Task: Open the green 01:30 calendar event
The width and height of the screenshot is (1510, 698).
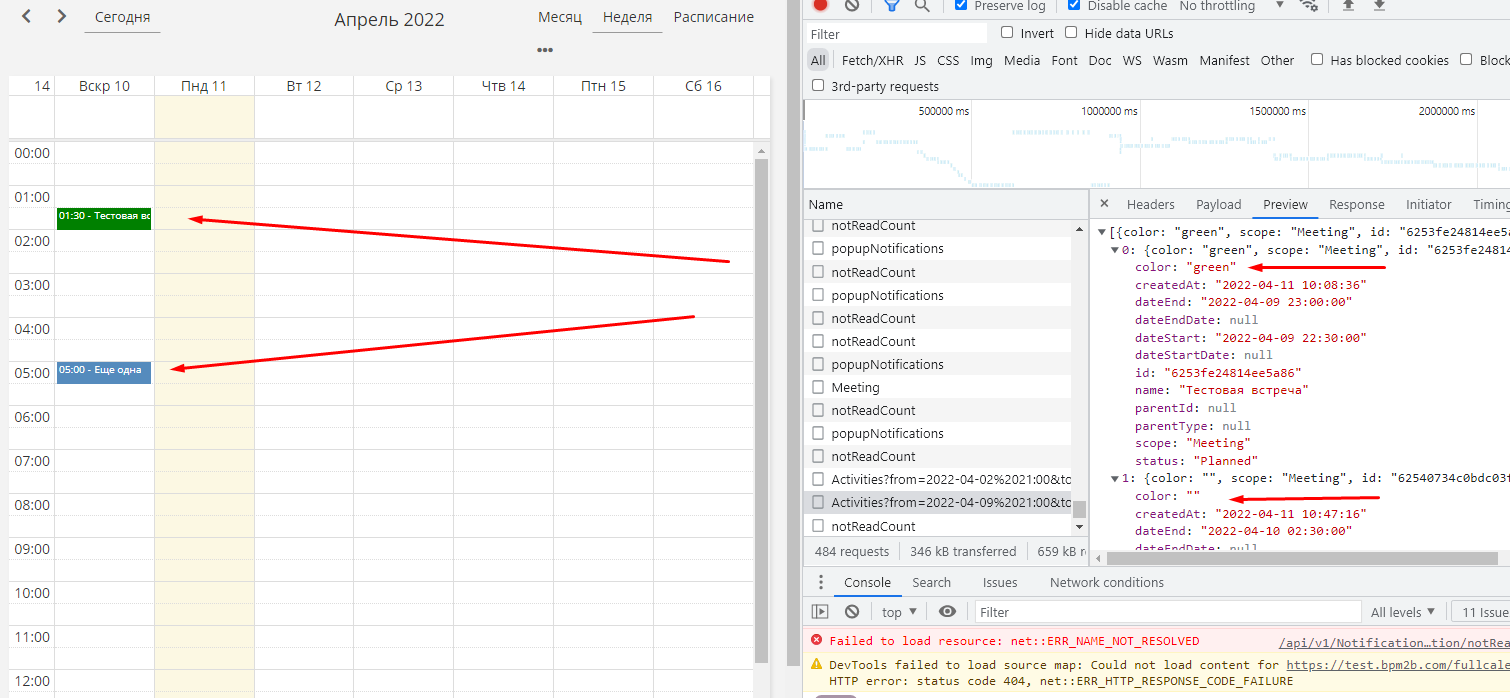Action: click(104, 217)
